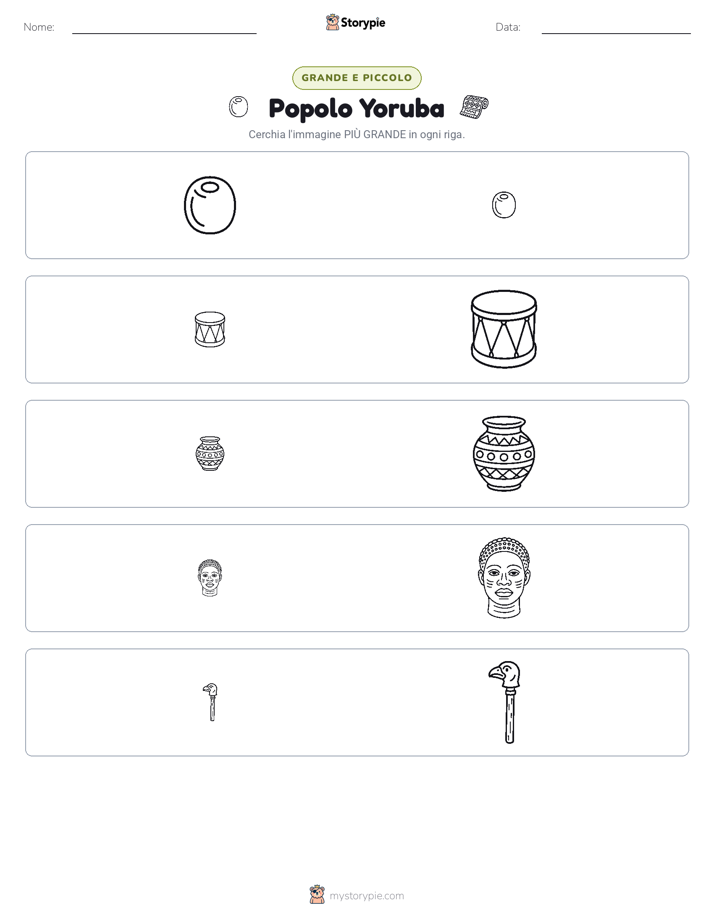Click the footer bear mascot icon
This screenshot has width=714, height=924.
coord(317,895)
